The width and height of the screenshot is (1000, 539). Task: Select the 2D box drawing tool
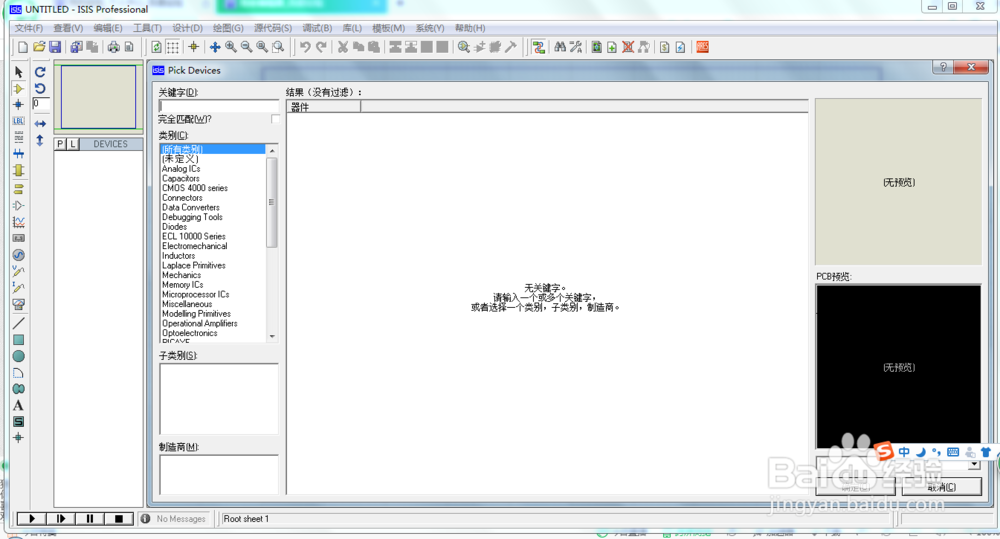tap(18, 339)
